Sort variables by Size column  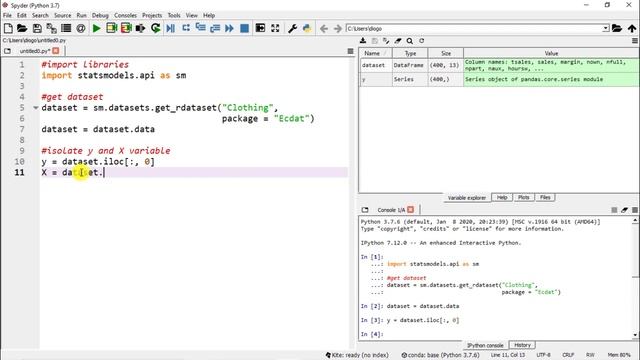(446, 53)
